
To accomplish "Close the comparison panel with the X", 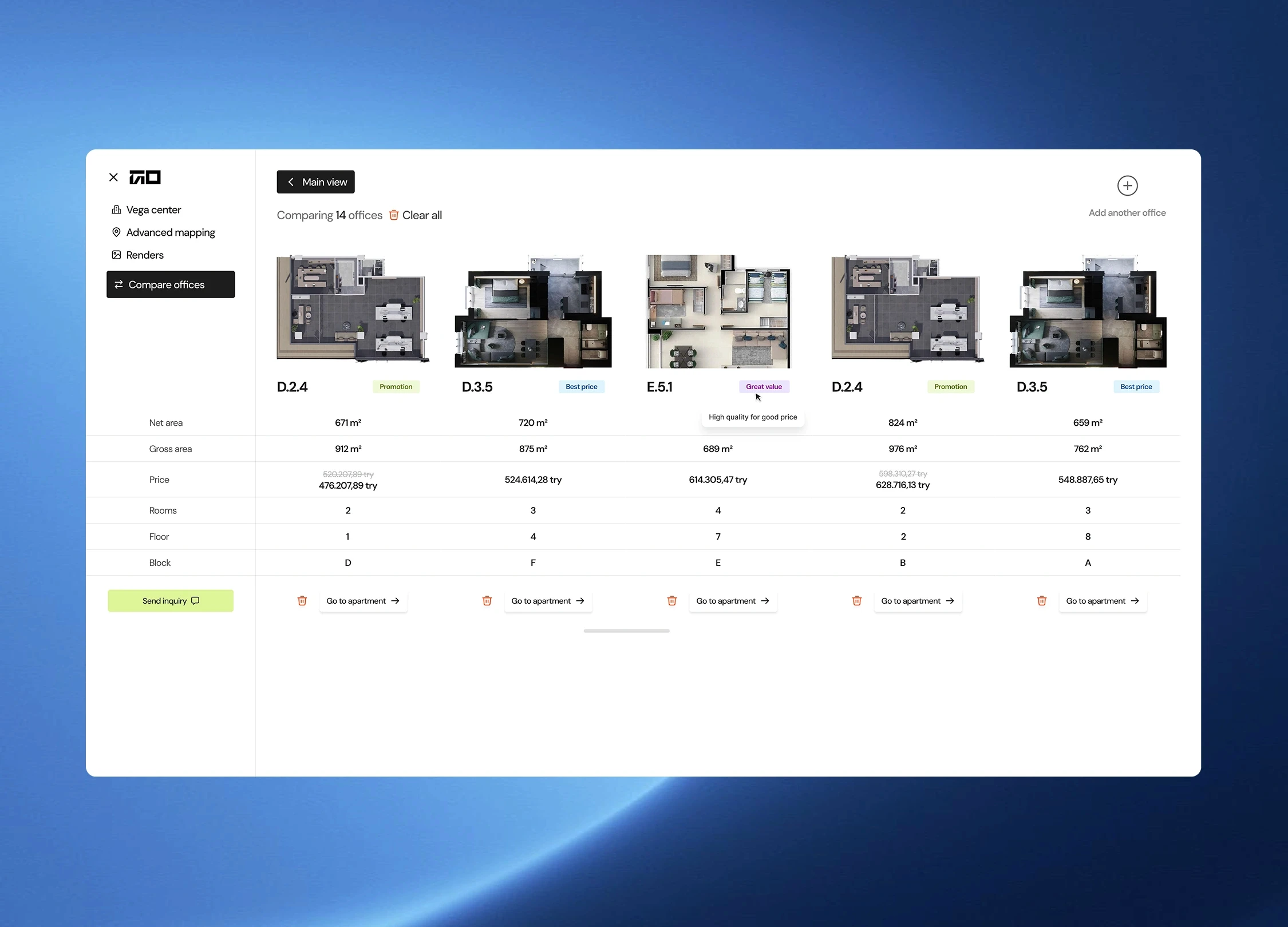I will [x=113, y=177].
